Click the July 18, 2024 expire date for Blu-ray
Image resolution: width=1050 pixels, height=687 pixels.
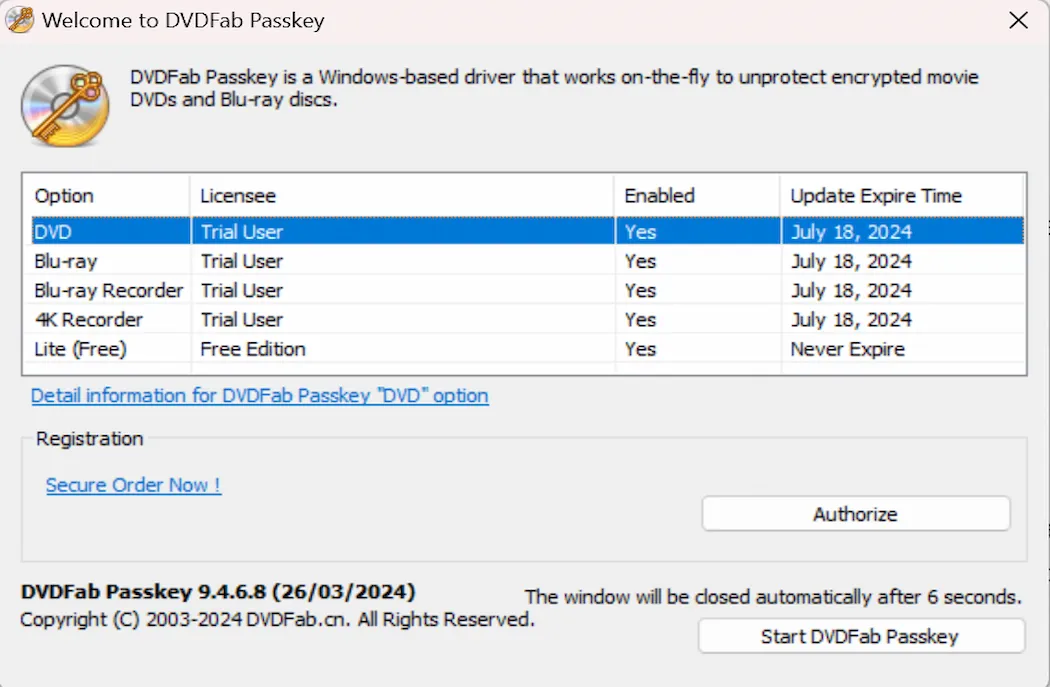[x=845, y=261]
